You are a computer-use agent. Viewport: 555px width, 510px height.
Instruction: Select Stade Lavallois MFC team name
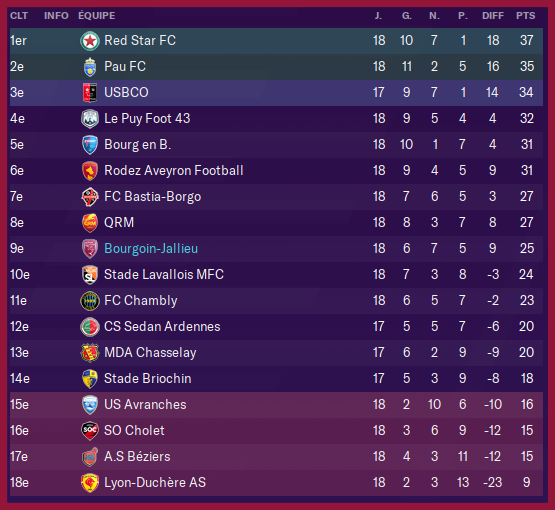coord(164,274)
